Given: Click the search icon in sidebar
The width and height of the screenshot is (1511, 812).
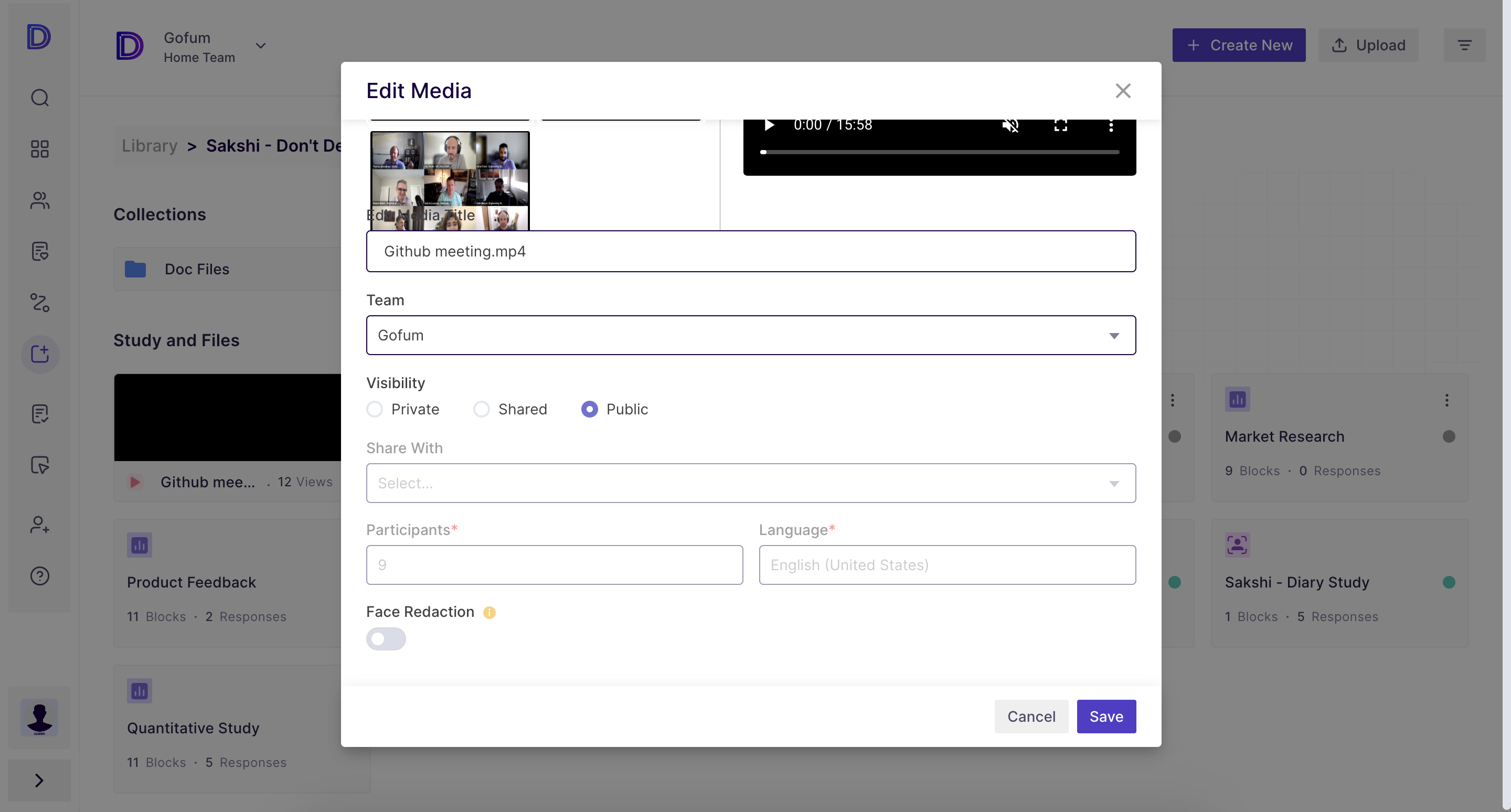Looking at the screenshot, I should click(x=39, y=98).
